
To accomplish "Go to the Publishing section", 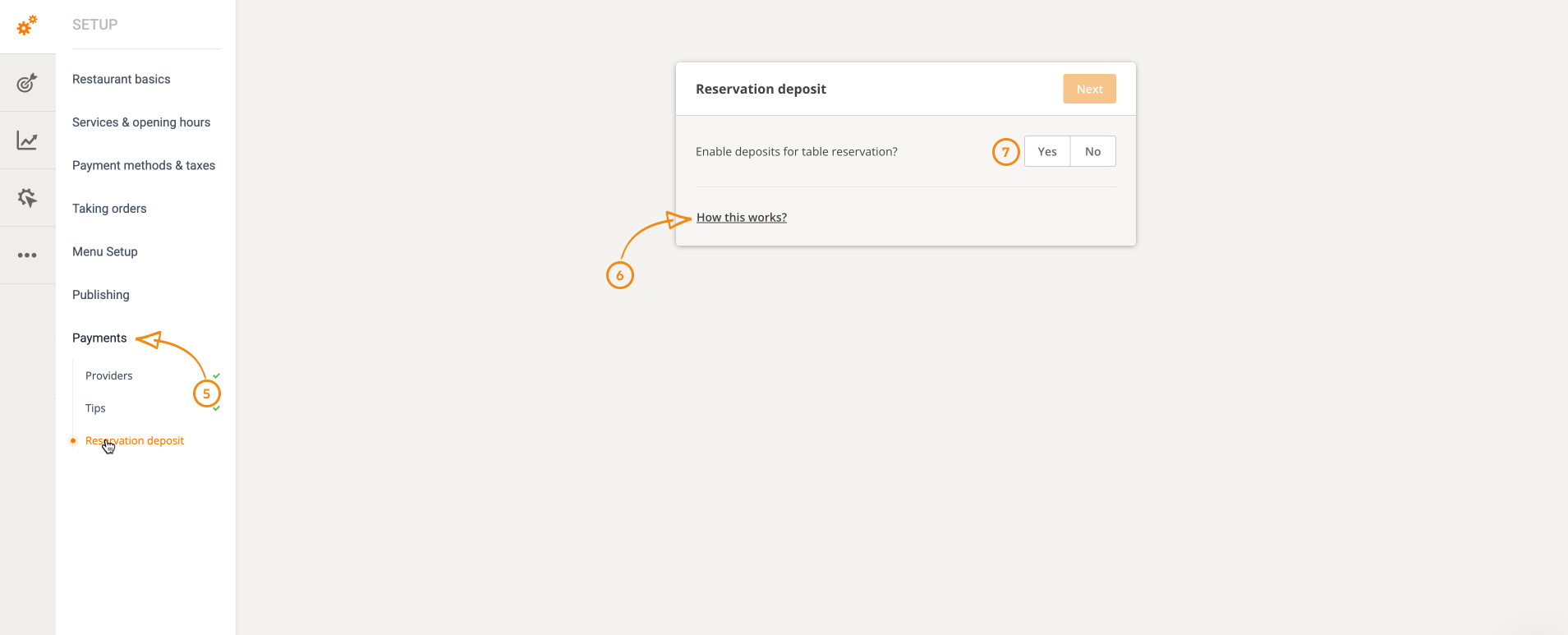I will (x=101, y=295).
